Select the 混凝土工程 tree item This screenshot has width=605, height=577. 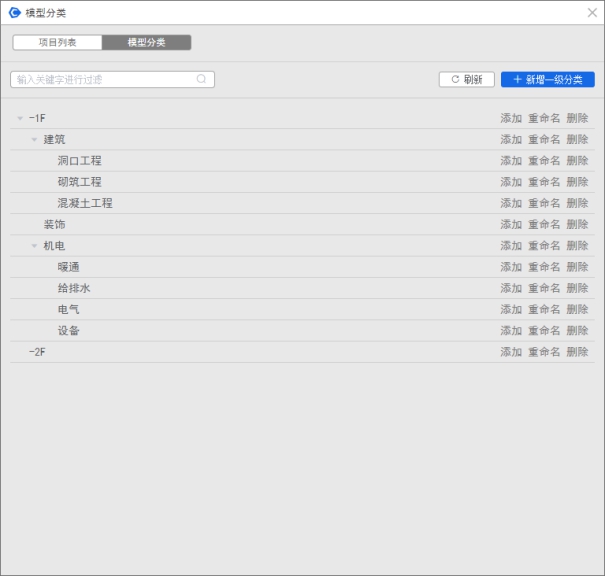85,203
